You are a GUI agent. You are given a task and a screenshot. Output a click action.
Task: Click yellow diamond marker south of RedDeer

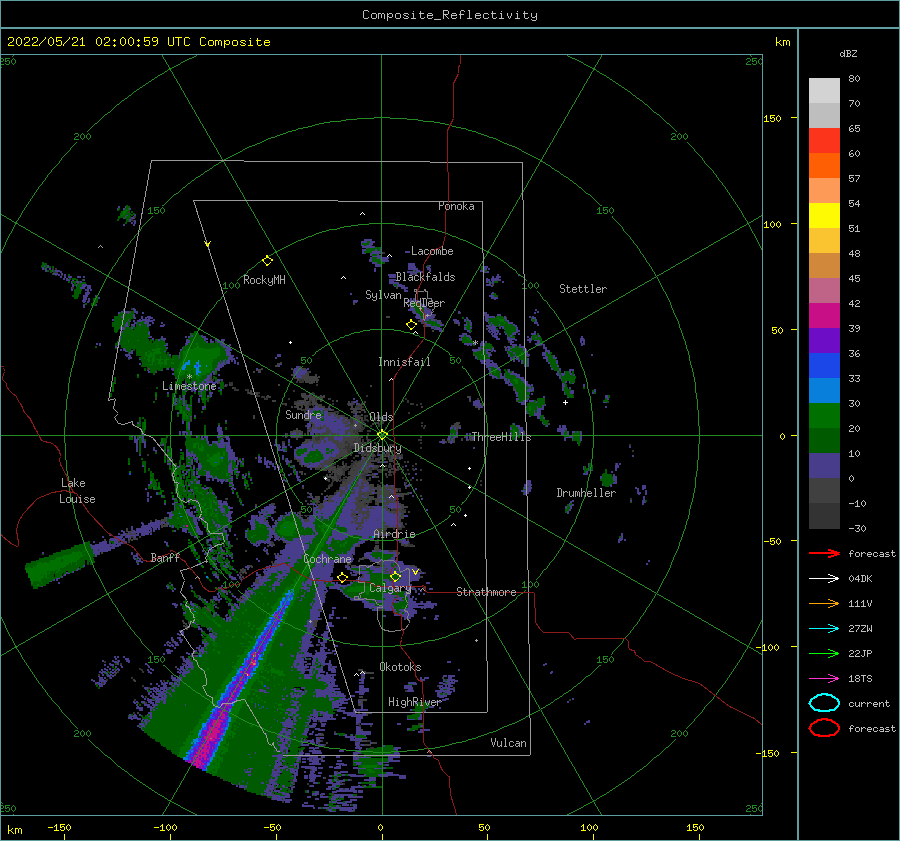click(x=412, y=325)
